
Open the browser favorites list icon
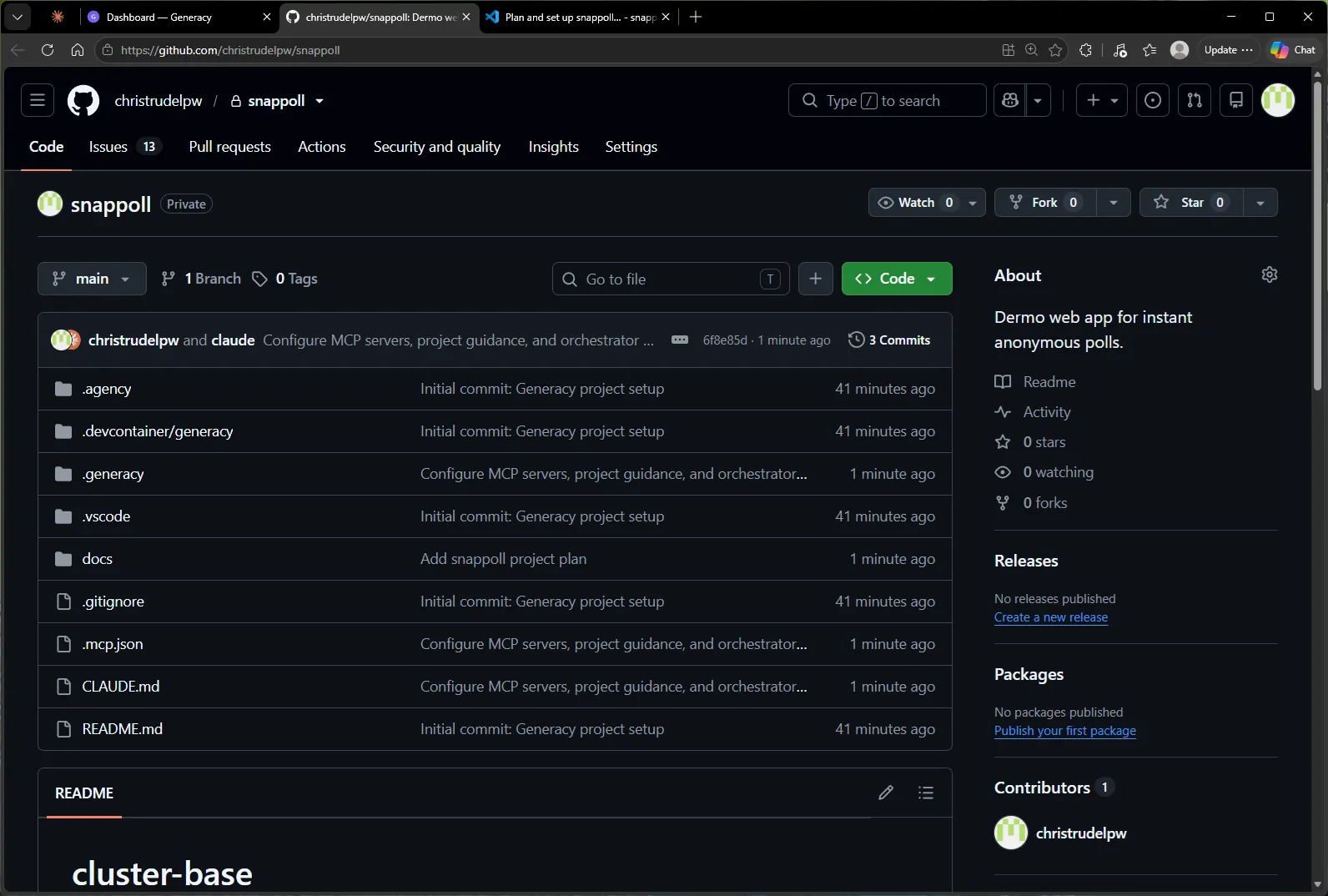(x=1149, y=50)
